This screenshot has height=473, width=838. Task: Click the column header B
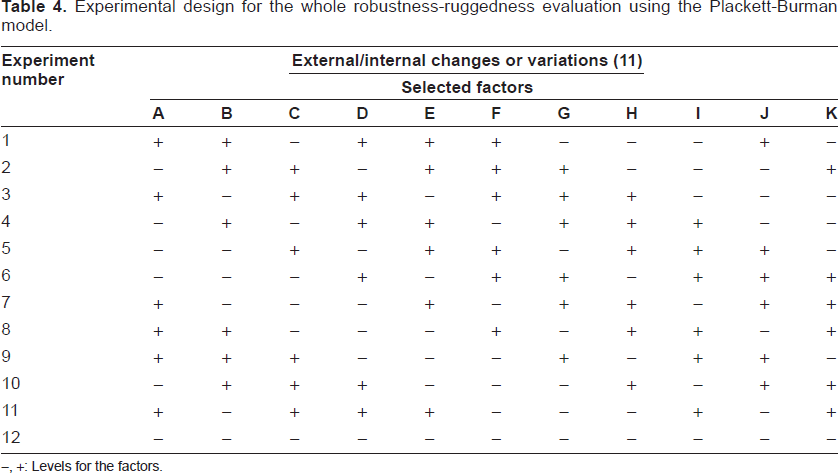click(227, 114)
